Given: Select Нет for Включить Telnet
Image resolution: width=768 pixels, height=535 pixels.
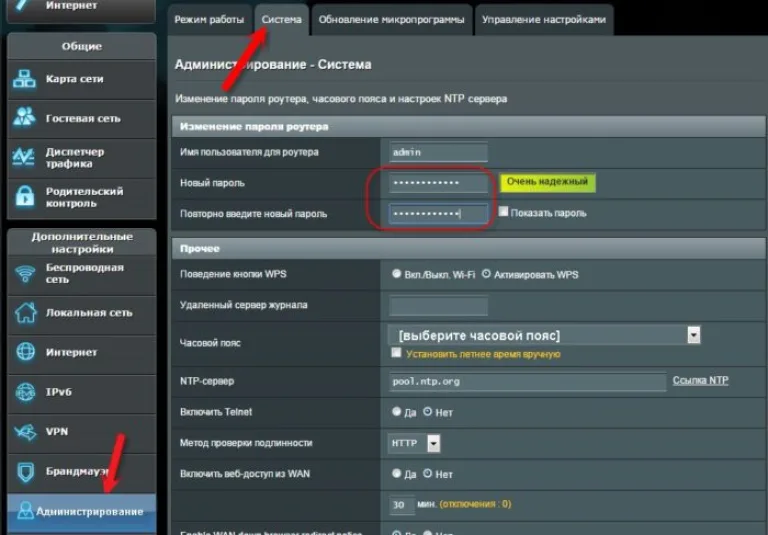Looking at the screenshot, I should point(428,412).
